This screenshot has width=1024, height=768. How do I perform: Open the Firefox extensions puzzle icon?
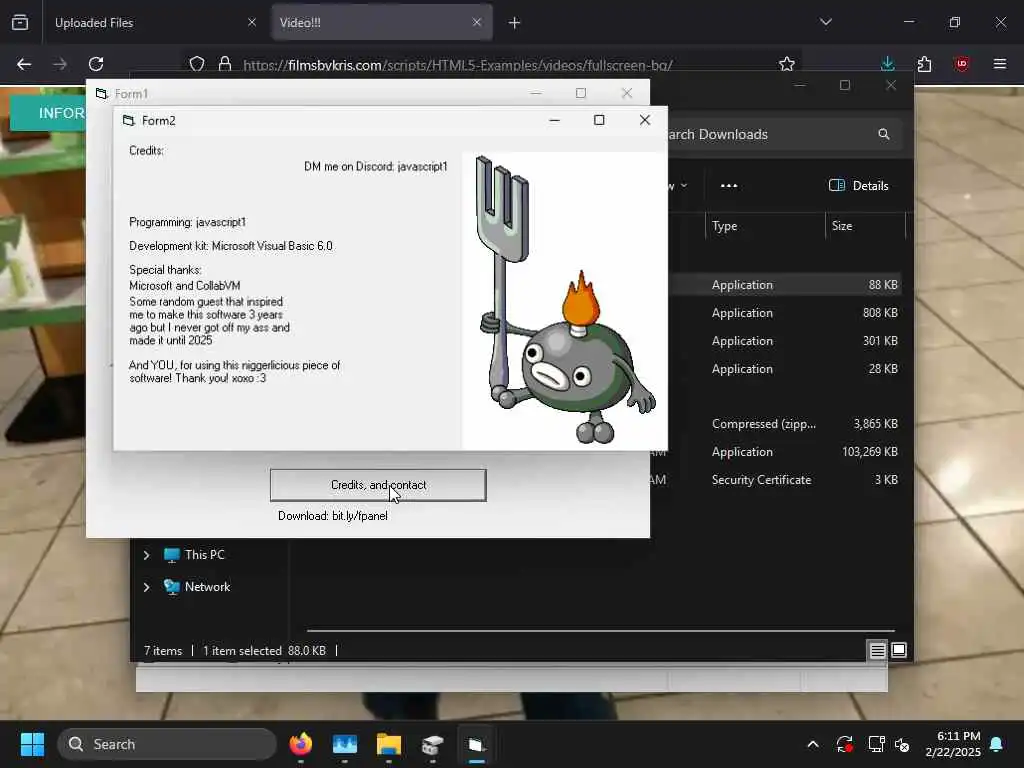point(924,64)
